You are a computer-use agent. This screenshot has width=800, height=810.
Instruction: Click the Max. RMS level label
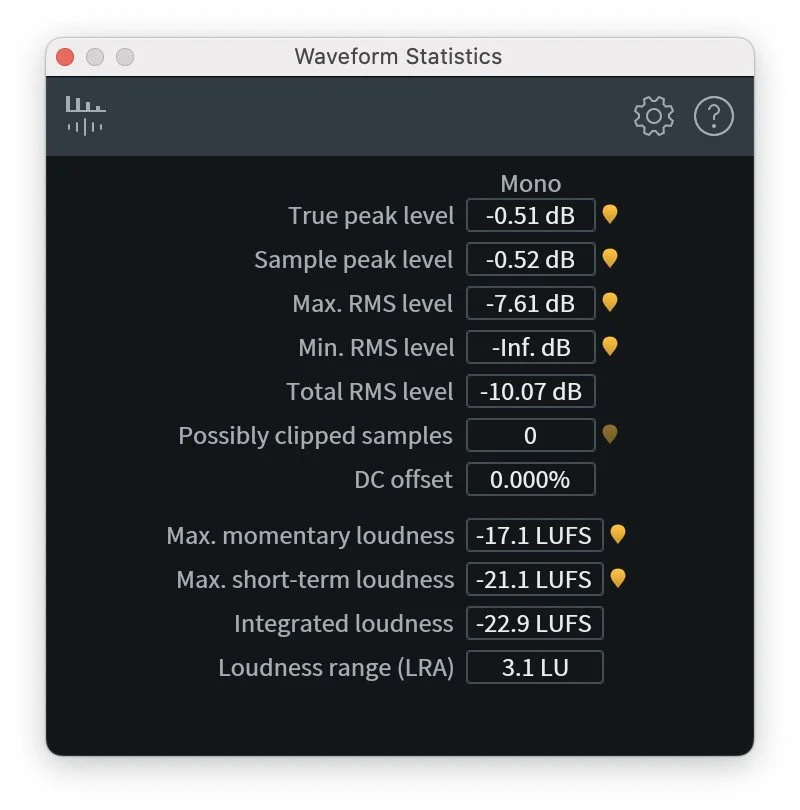point(372,303)
